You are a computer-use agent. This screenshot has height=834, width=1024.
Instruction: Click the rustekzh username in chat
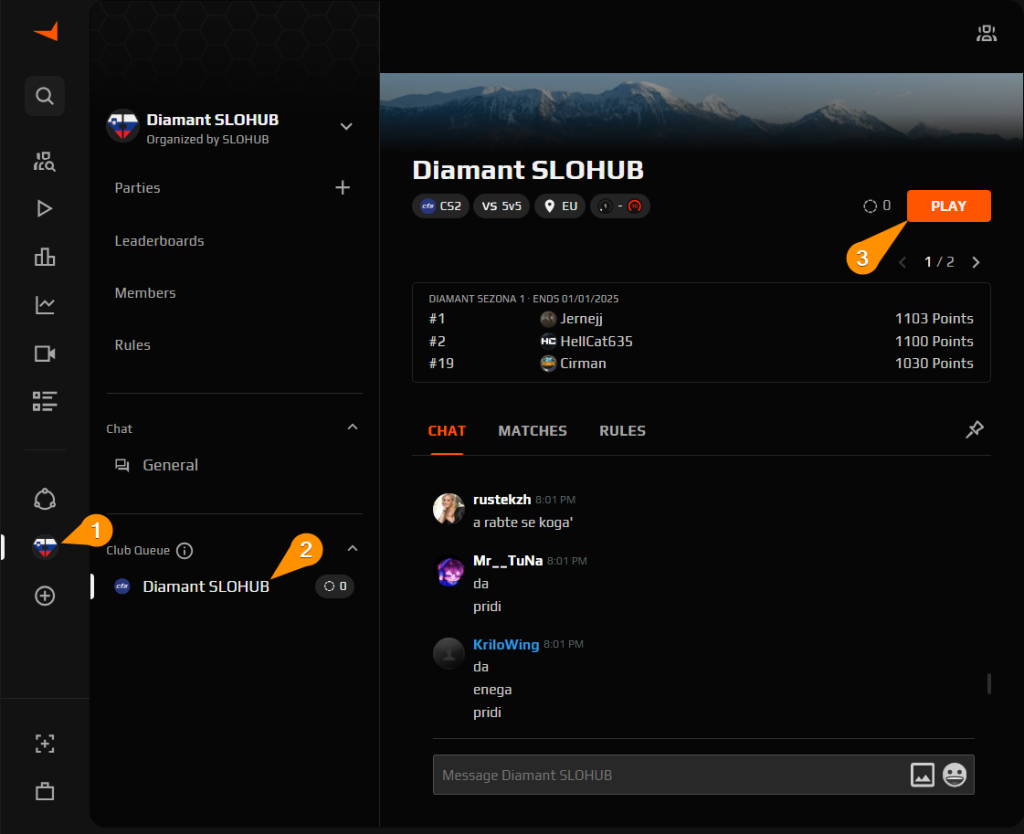click(502, 500)
